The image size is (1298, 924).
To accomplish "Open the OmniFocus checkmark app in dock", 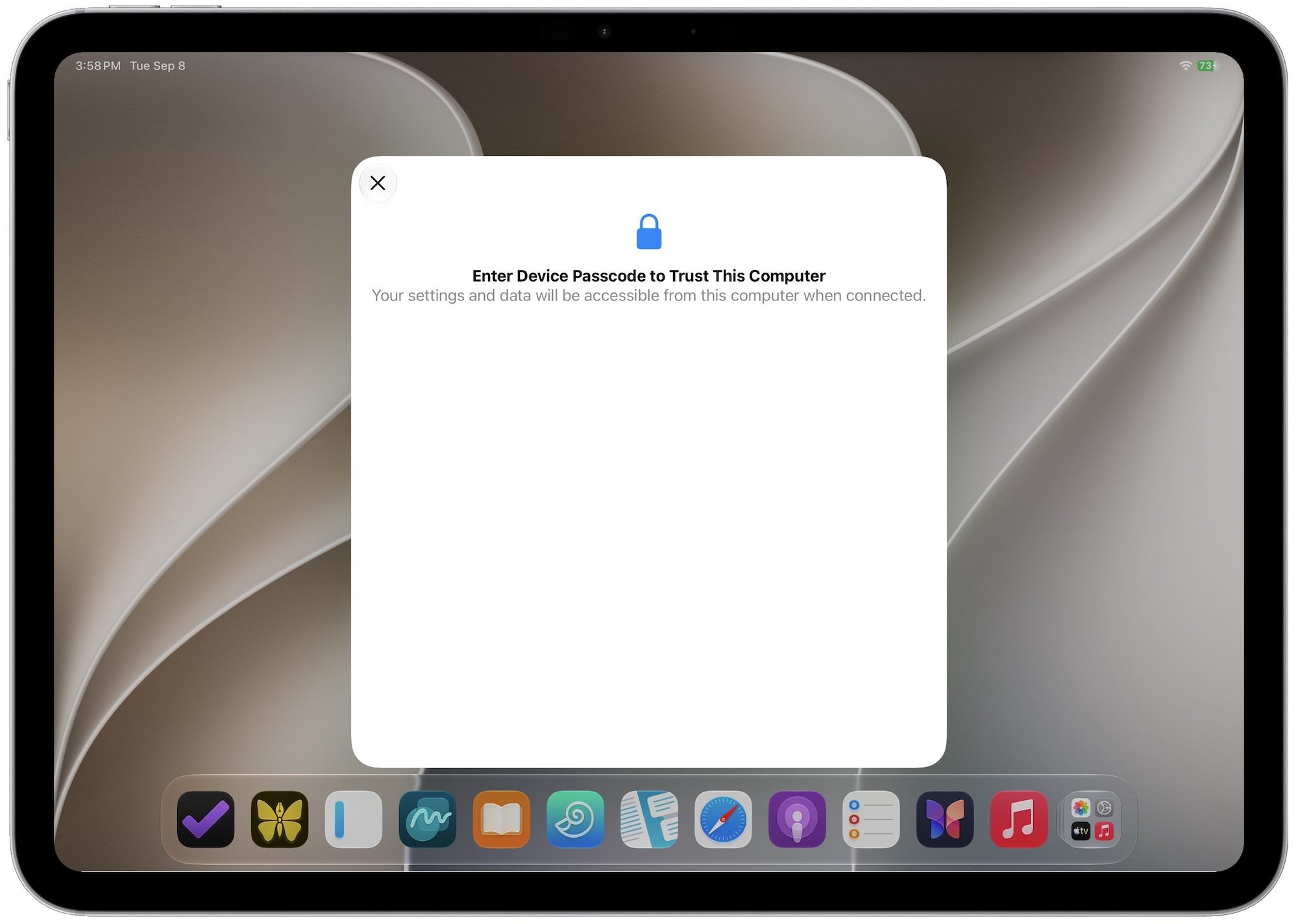I will coord(206,820).
